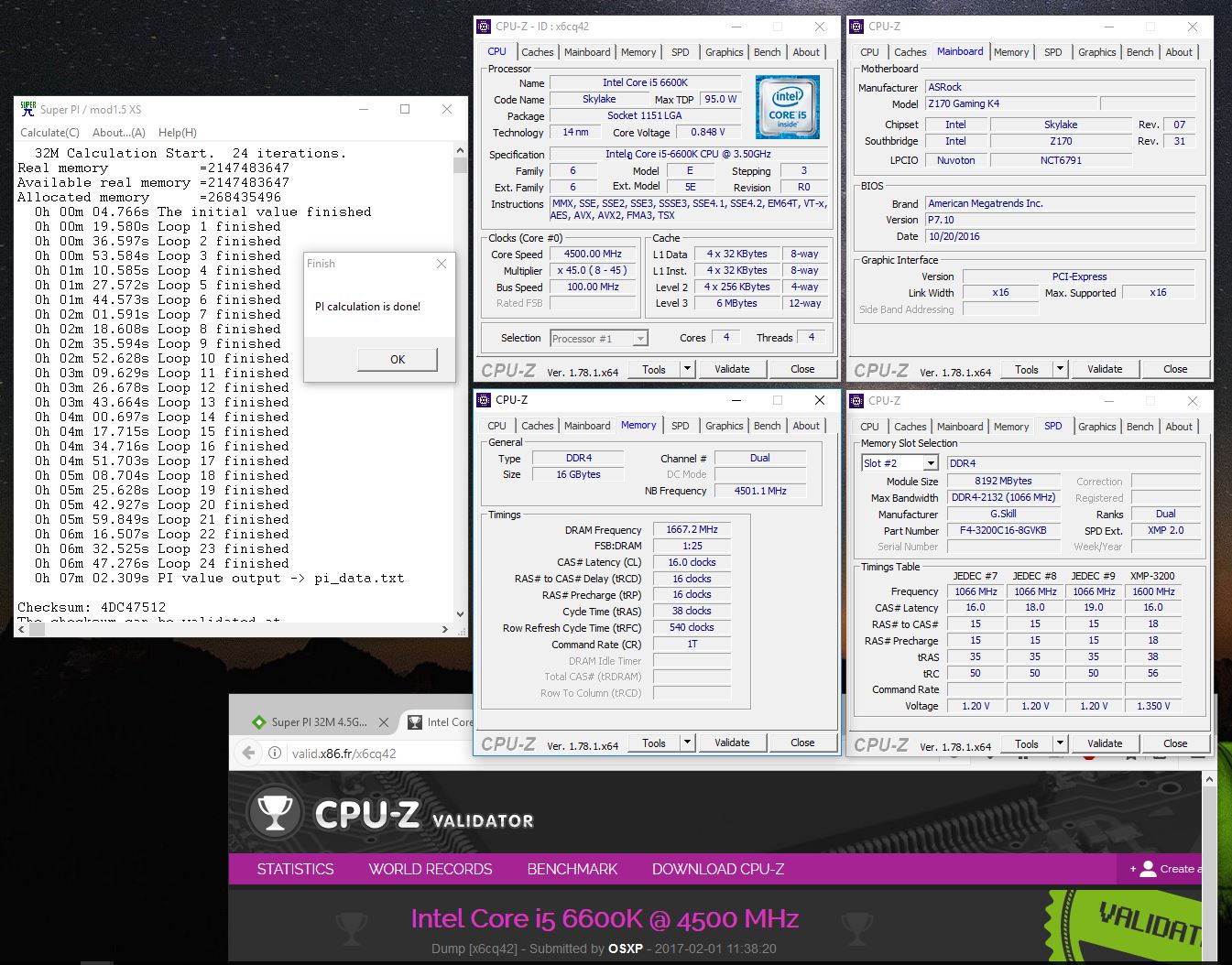Click Tools button in the CPU-Z Mainboard window
Image resolution: width=1232 pixels, height=965 pixels.
[x=1027, y=369]
